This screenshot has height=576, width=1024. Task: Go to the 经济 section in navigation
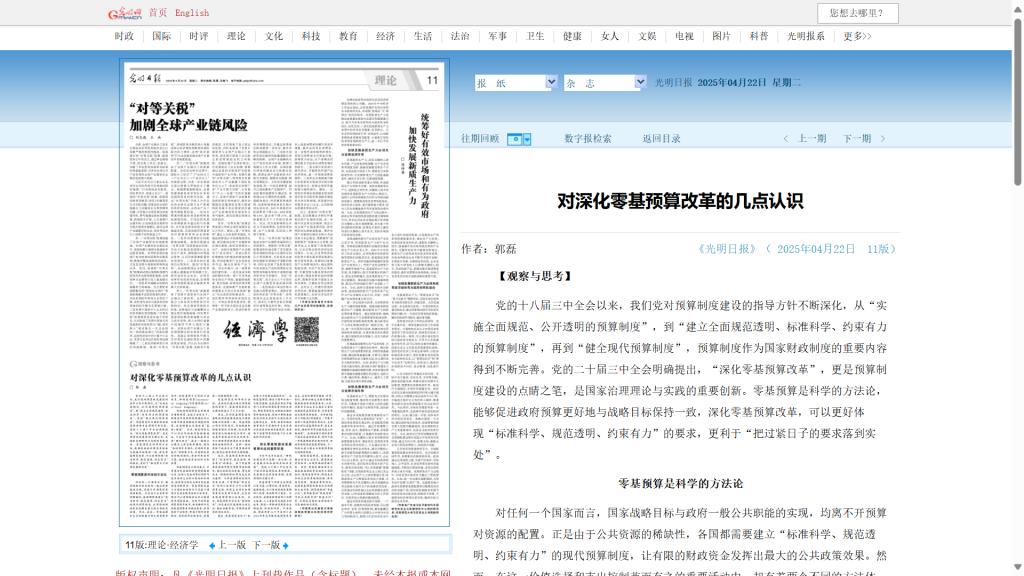(x=386, y=36)
